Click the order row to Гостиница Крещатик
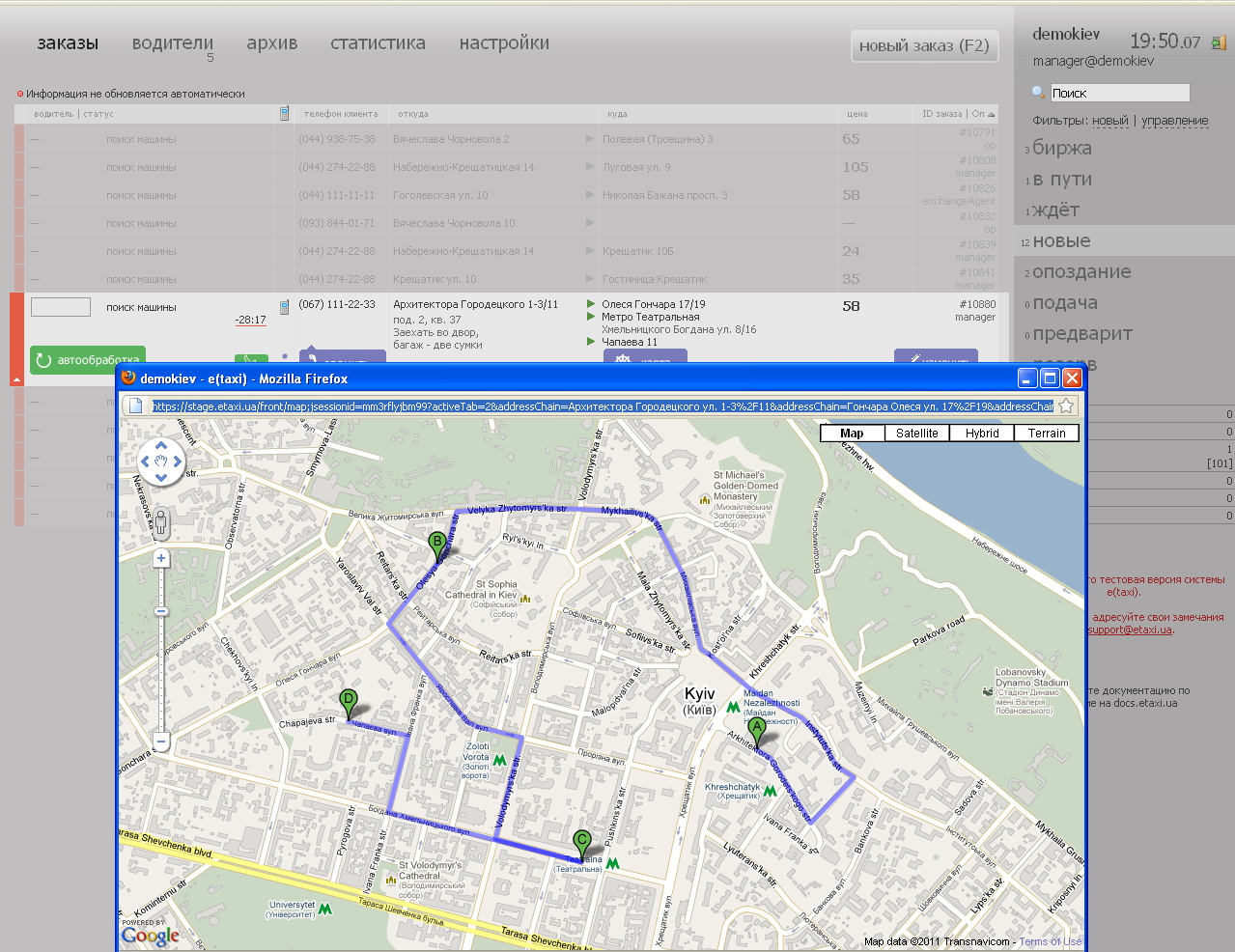 click(x=506, y=279)
